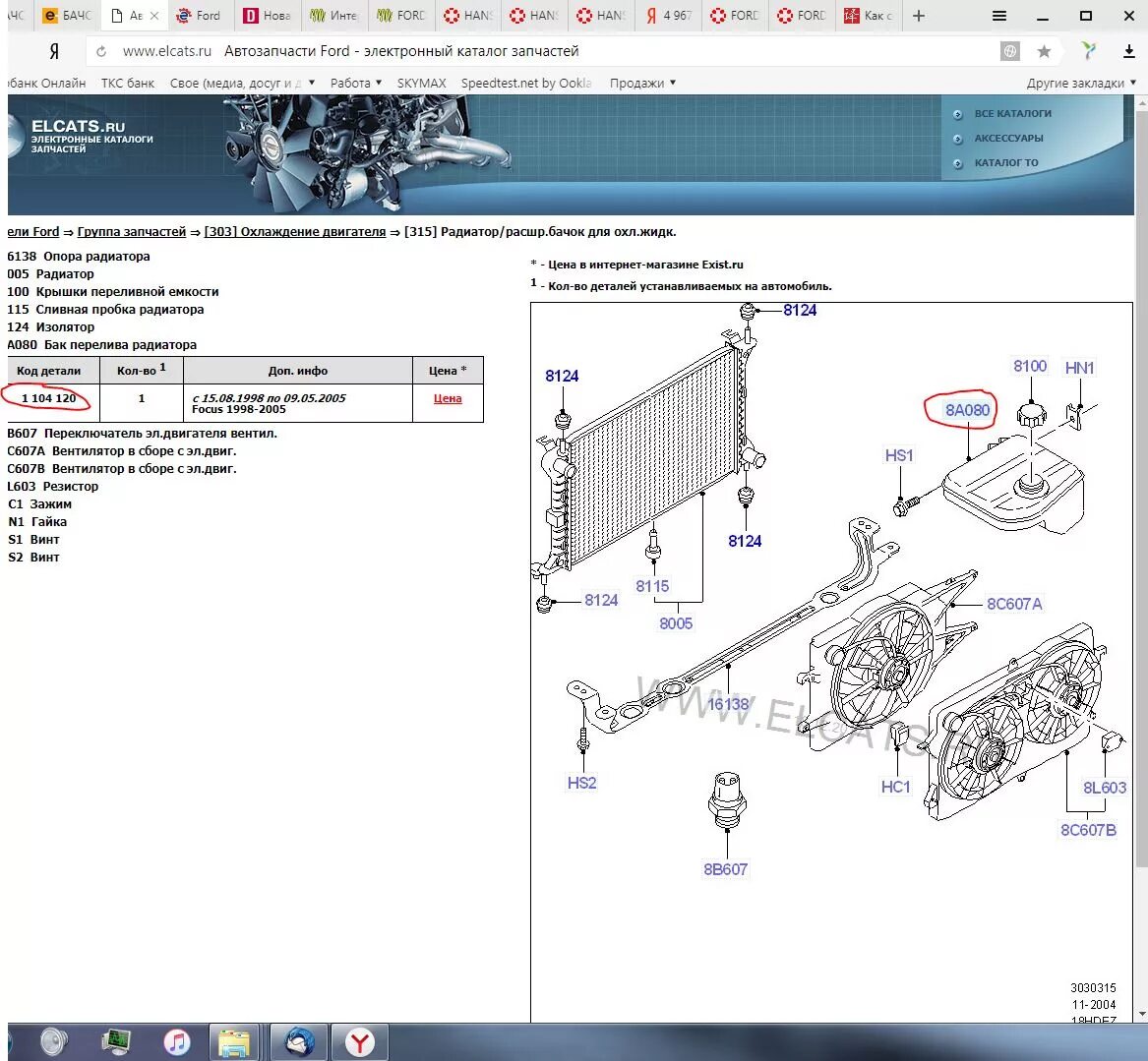Image resolution: width=1148 pixels, height=1061 pixels.
Task: Click "КАТАЛОГ ТО" in site header
Action: pos(1006,162)
